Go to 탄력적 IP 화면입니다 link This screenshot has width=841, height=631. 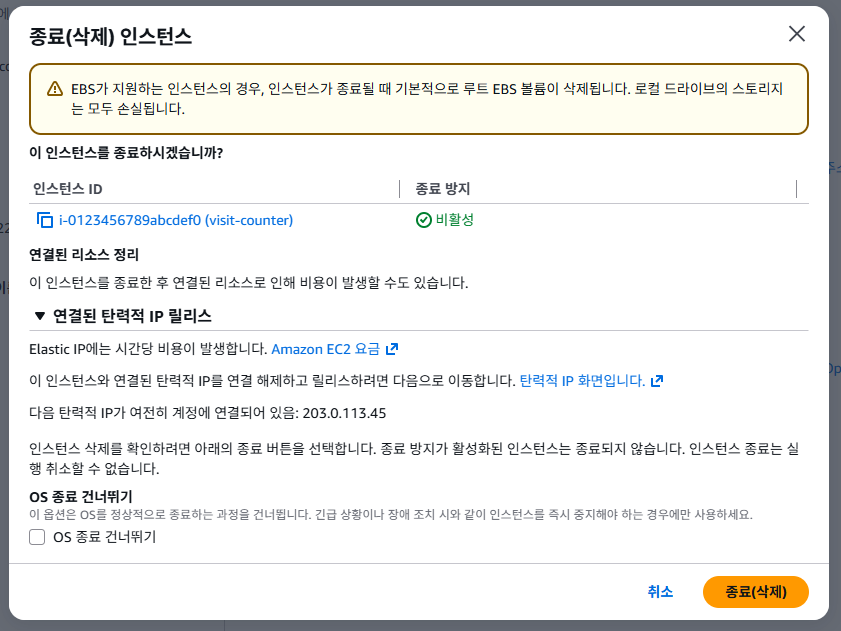(582, 381)
